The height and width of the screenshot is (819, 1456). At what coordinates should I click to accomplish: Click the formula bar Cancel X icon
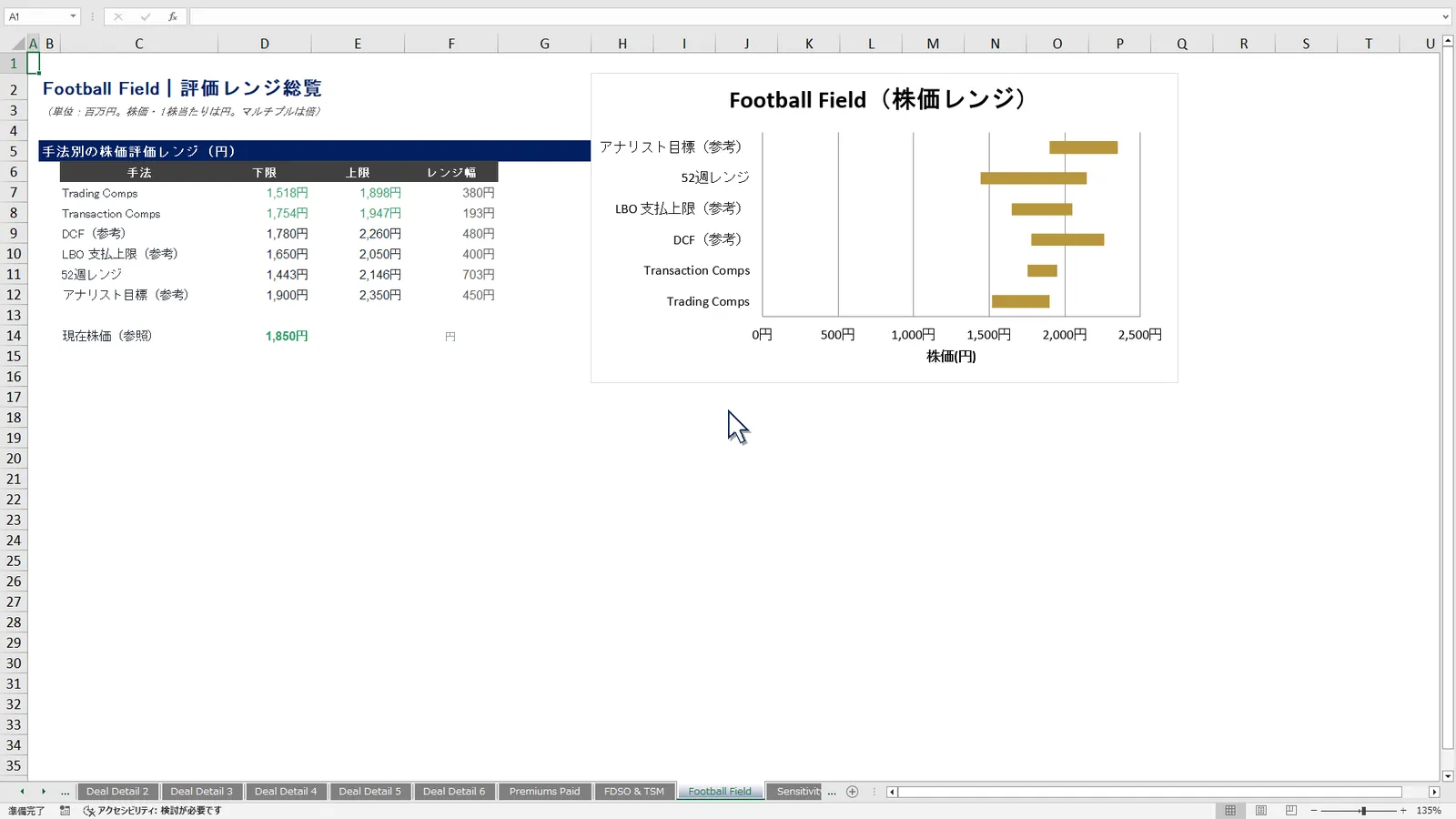[x=117, y=16]
